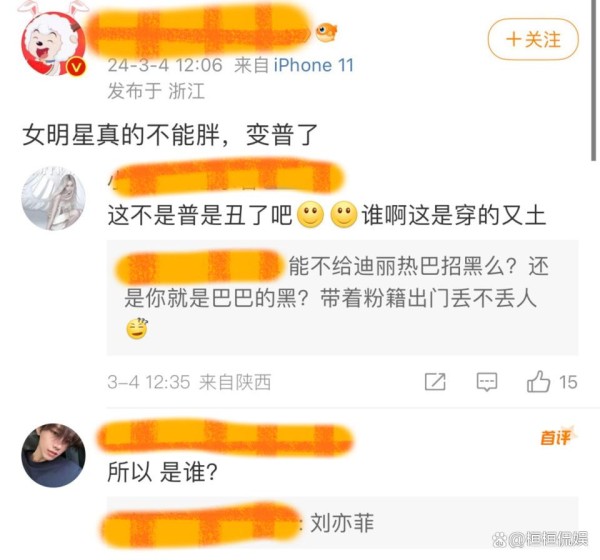
Task: Open the sheep cartoon poster avatar
Action: pyautogui.click(x=53, y=43)
